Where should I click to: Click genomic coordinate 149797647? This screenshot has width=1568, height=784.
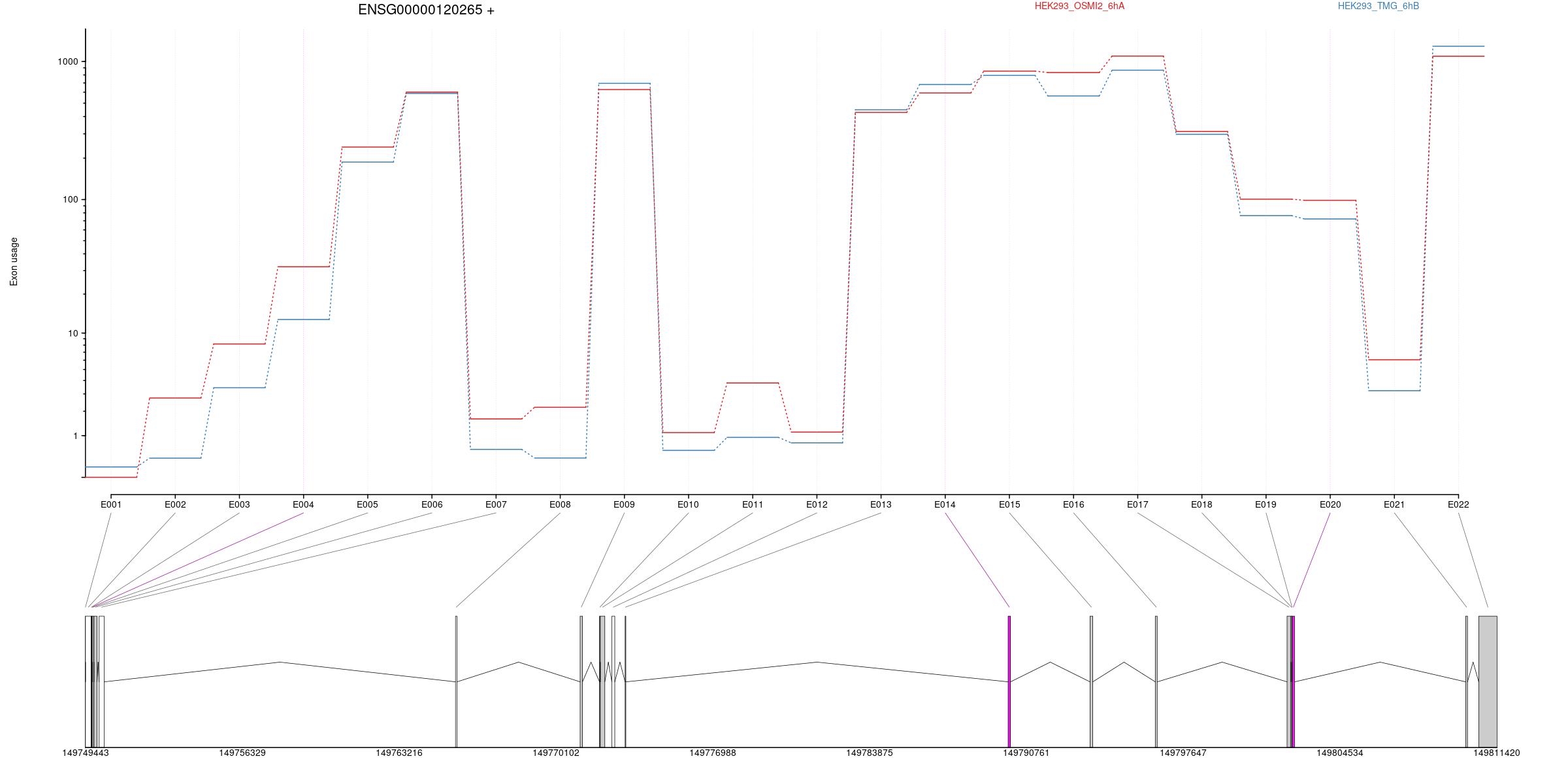(x=1183, y=753)
